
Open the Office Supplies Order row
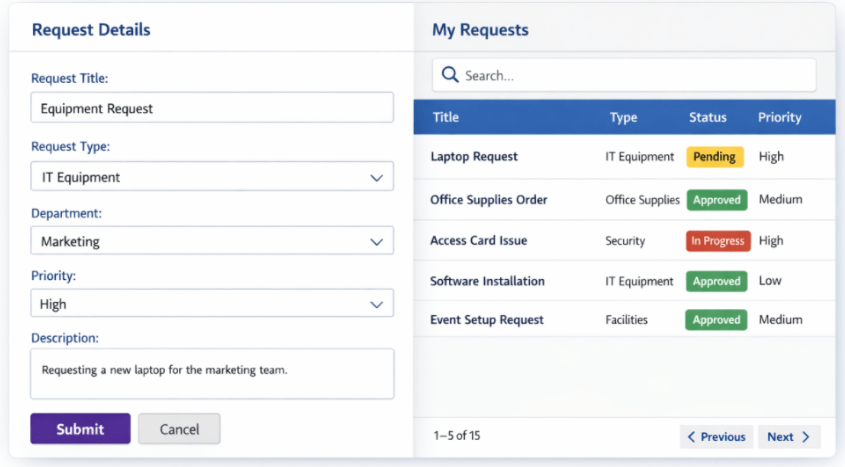click(625, 199)
